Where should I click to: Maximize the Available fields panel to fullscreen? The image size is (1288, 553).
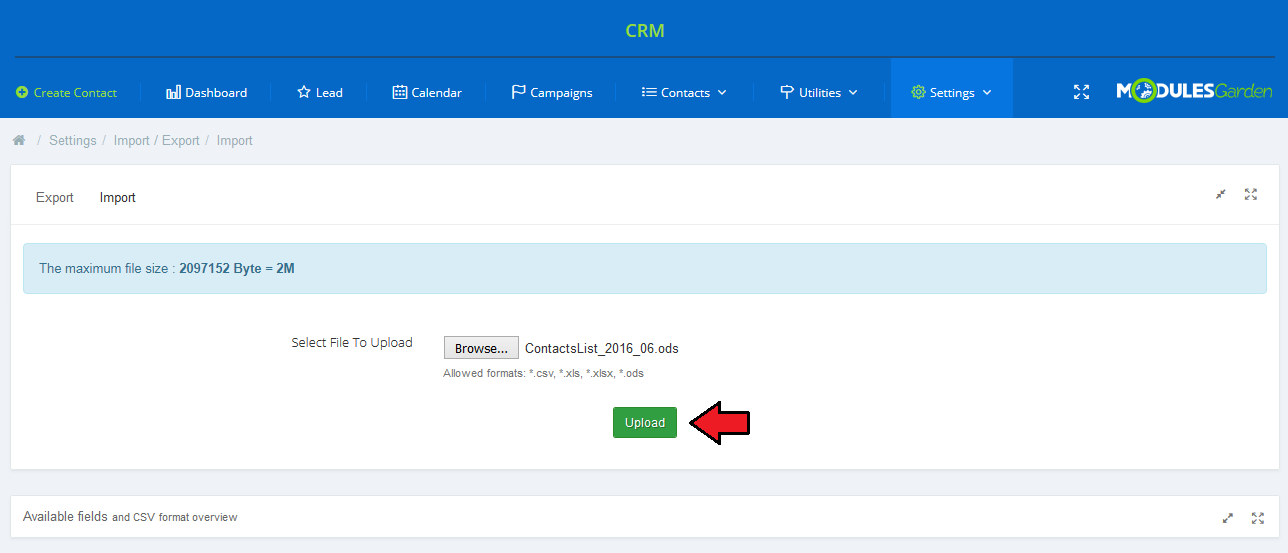(1258, 518)
